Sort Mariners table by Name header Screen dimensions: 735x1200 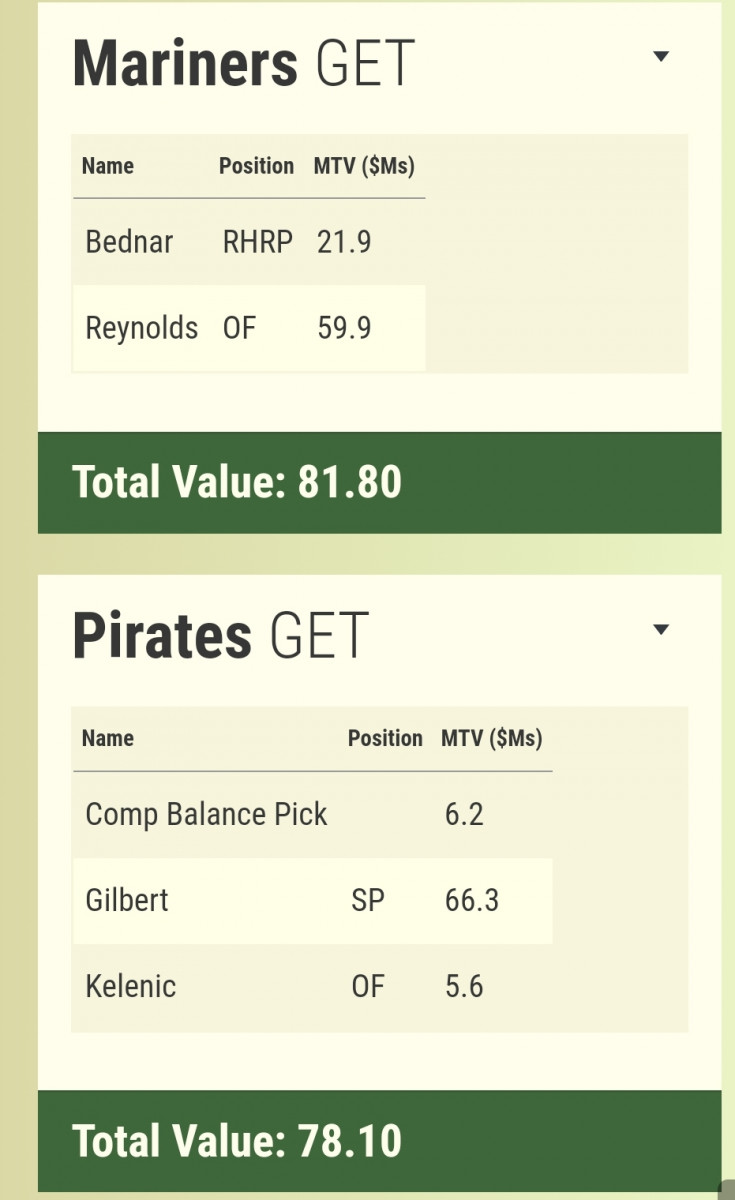click(108, 166)
